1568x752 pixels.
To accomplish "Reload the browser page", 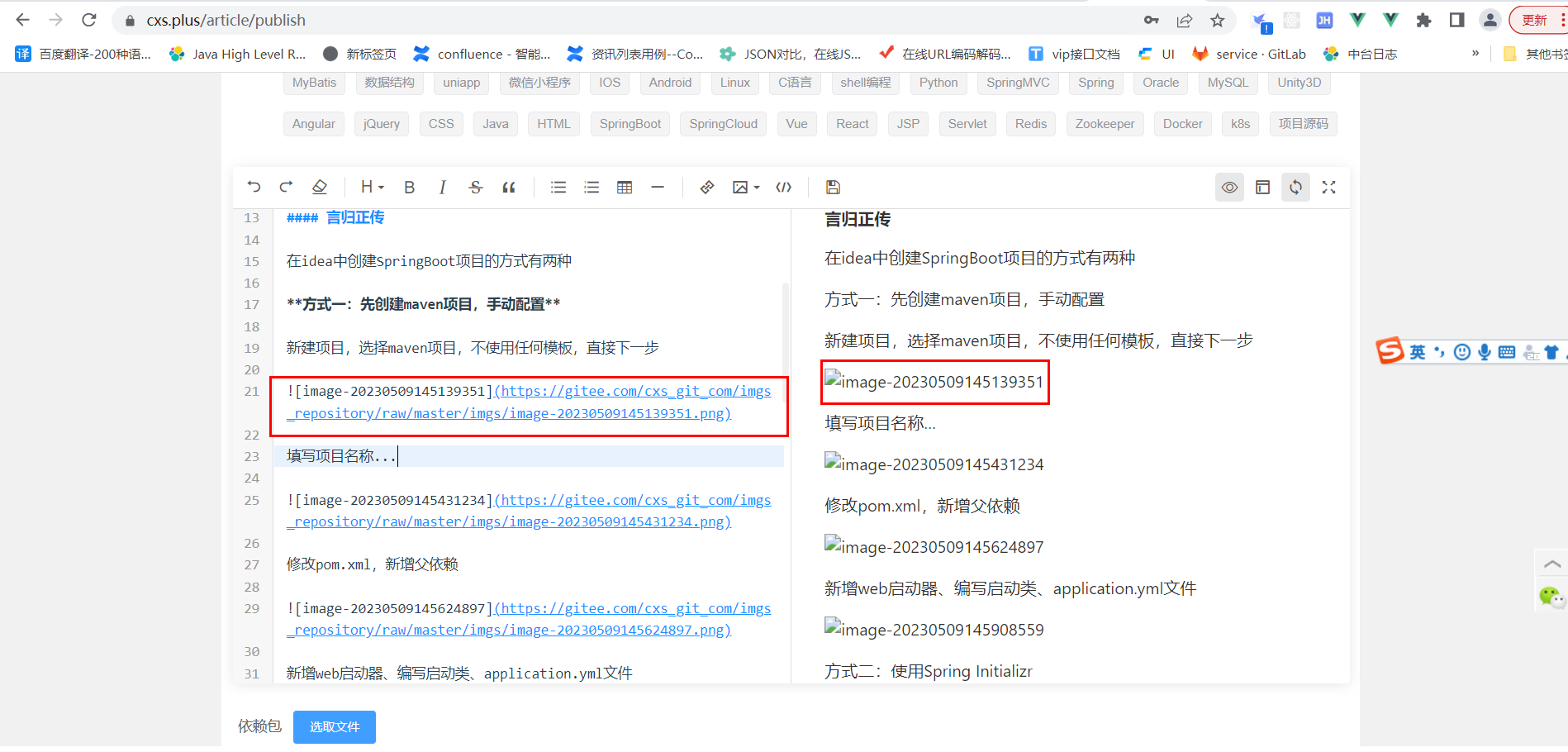I will pos(89,20).
